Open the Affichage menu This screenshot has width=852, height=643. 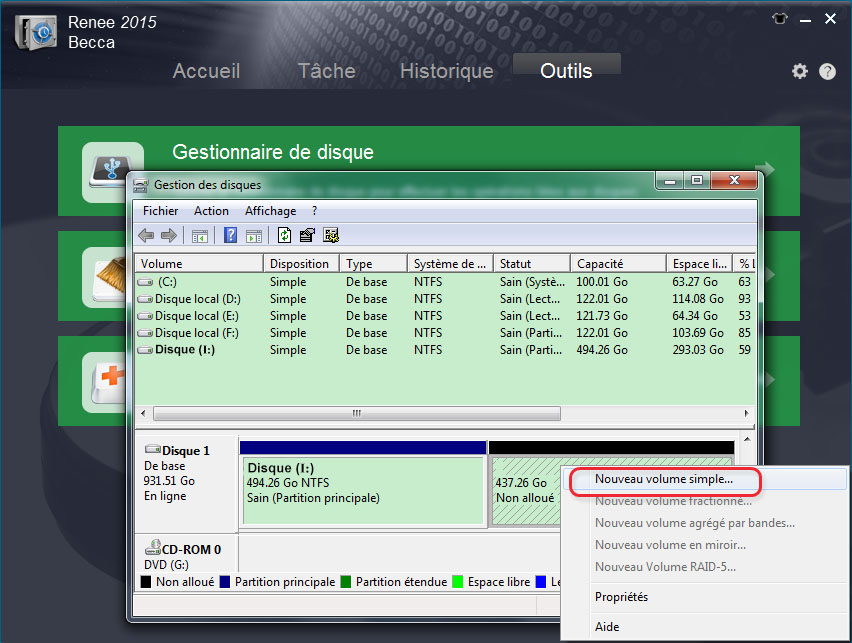pyautogui.click(x=270, y=211)
